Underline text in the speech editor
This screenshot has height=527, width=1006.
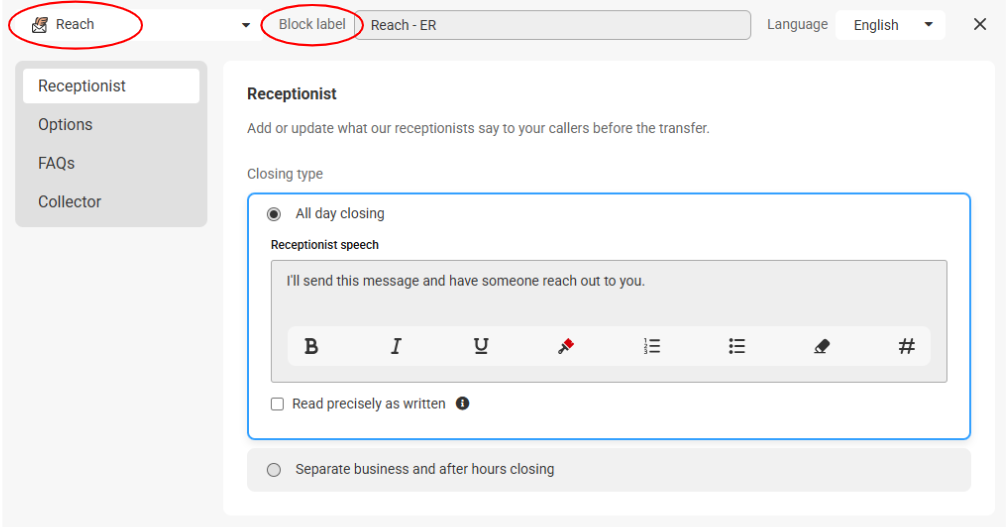point(481,347)
